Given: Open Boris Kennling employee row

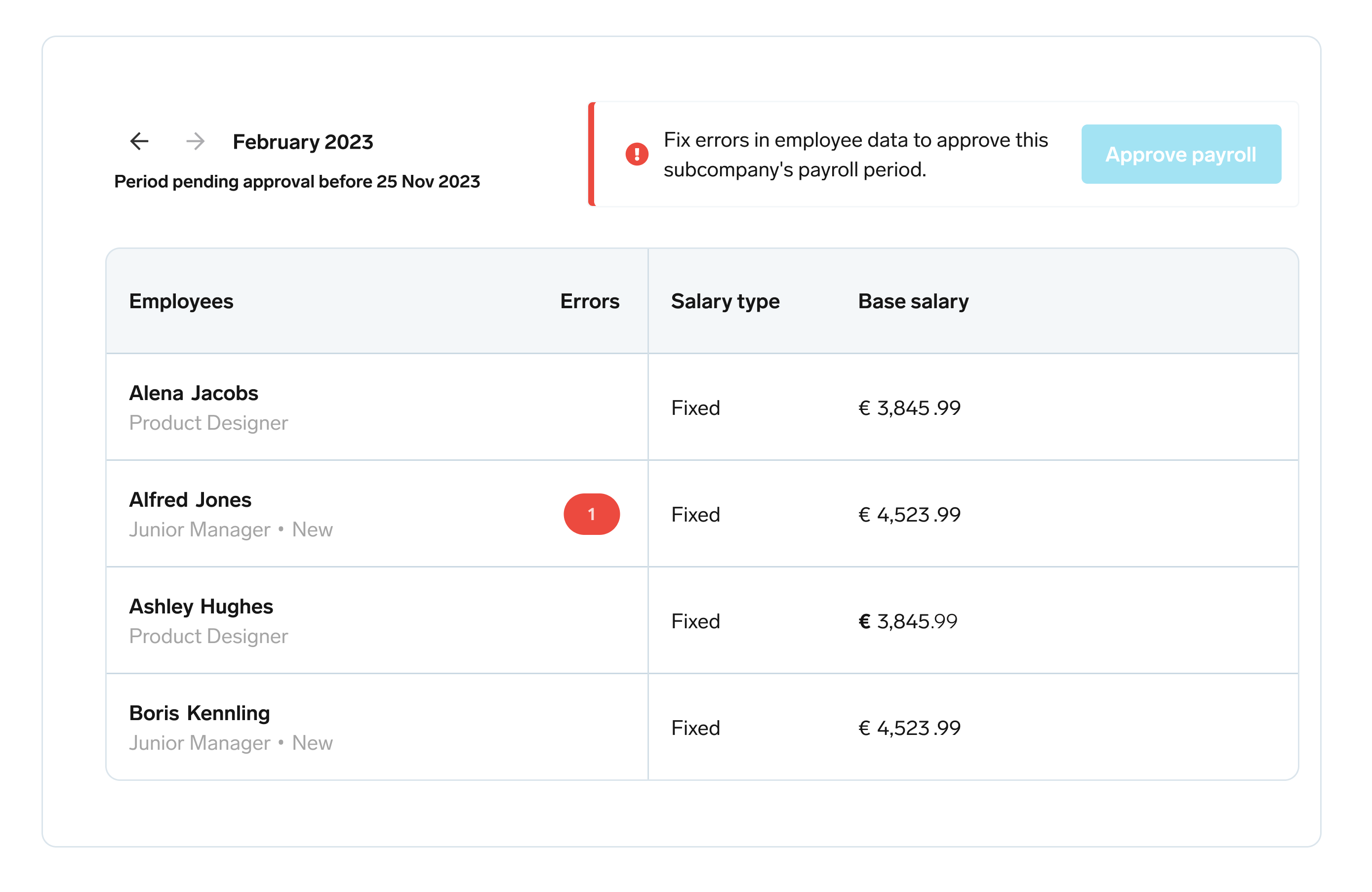Looking at the screenshot, I should tap(702, 727).
